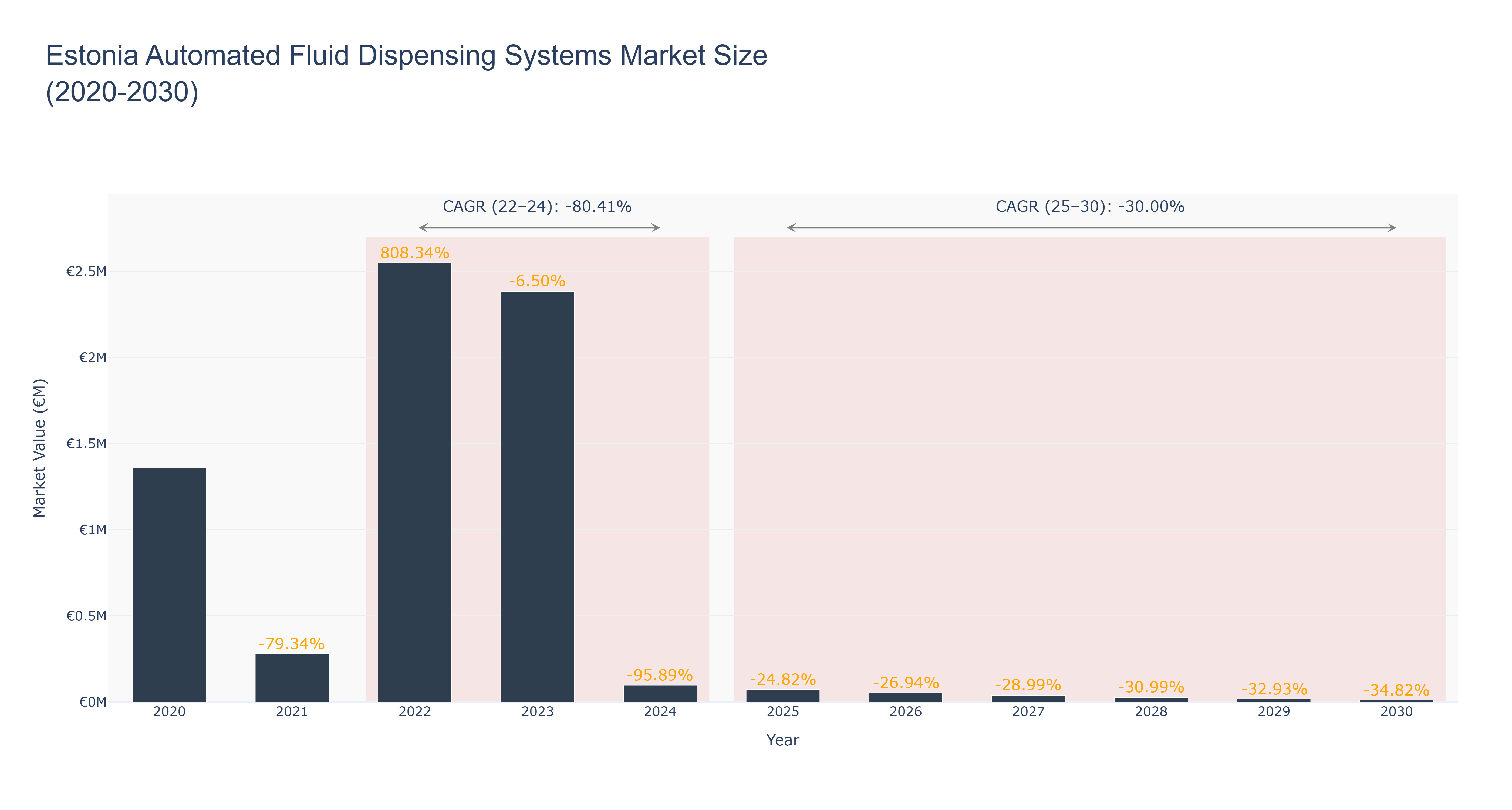The height and width of the screenshot is (810, 1512).
Task: Click the chart title text
Action: (x=406, y=73)
